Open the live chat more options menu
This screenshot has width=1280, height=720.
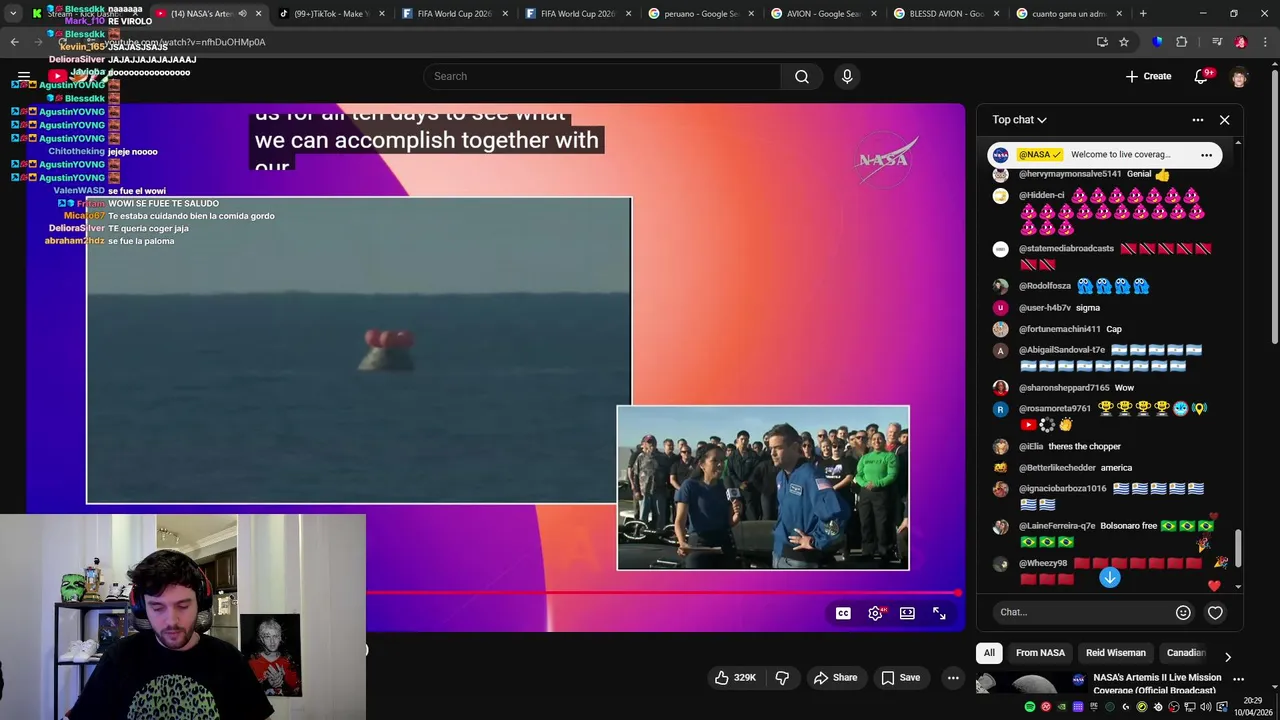pos(1197,120)
